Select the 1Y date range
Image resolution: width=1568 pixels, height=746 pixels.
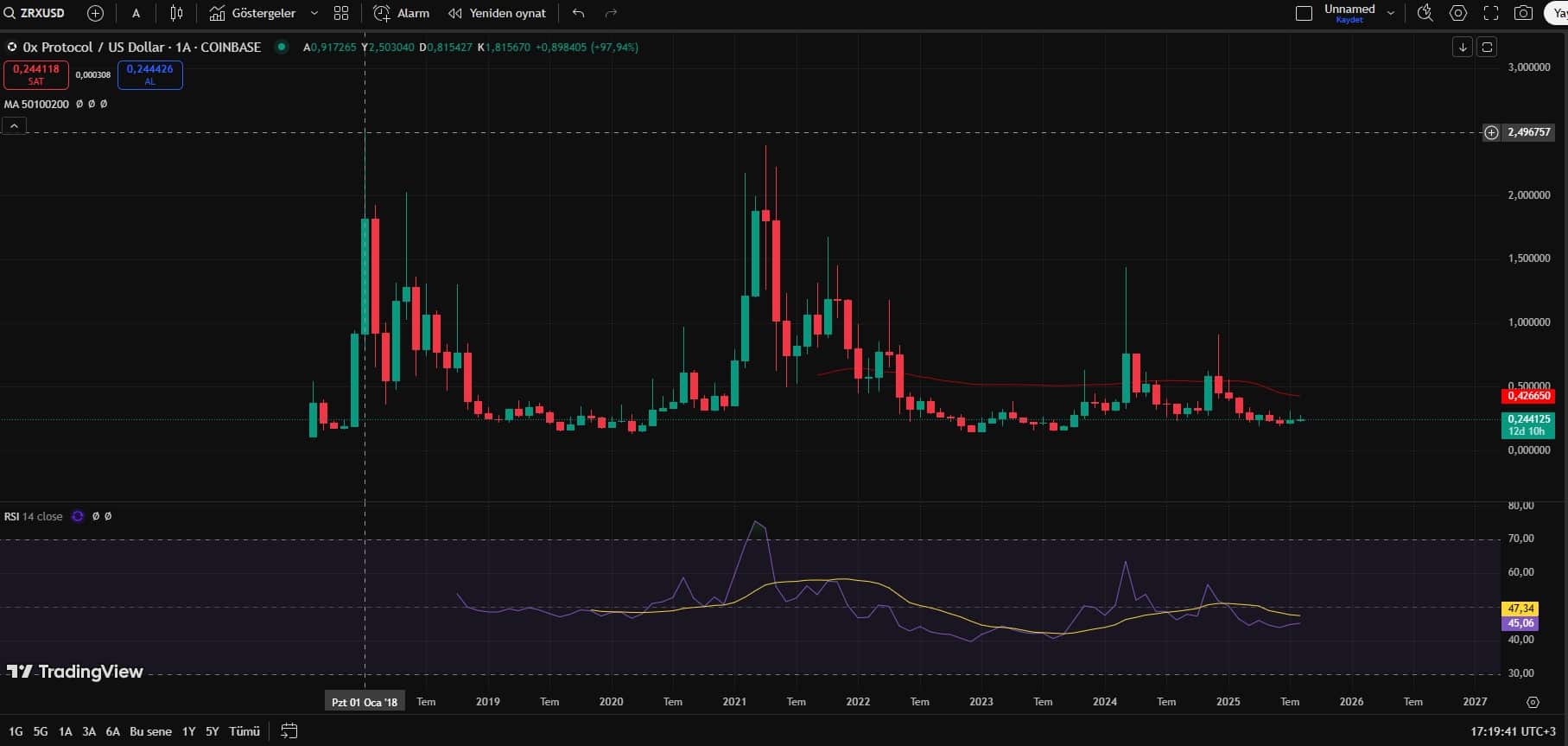pyautogui.click(x=188, y=731)
